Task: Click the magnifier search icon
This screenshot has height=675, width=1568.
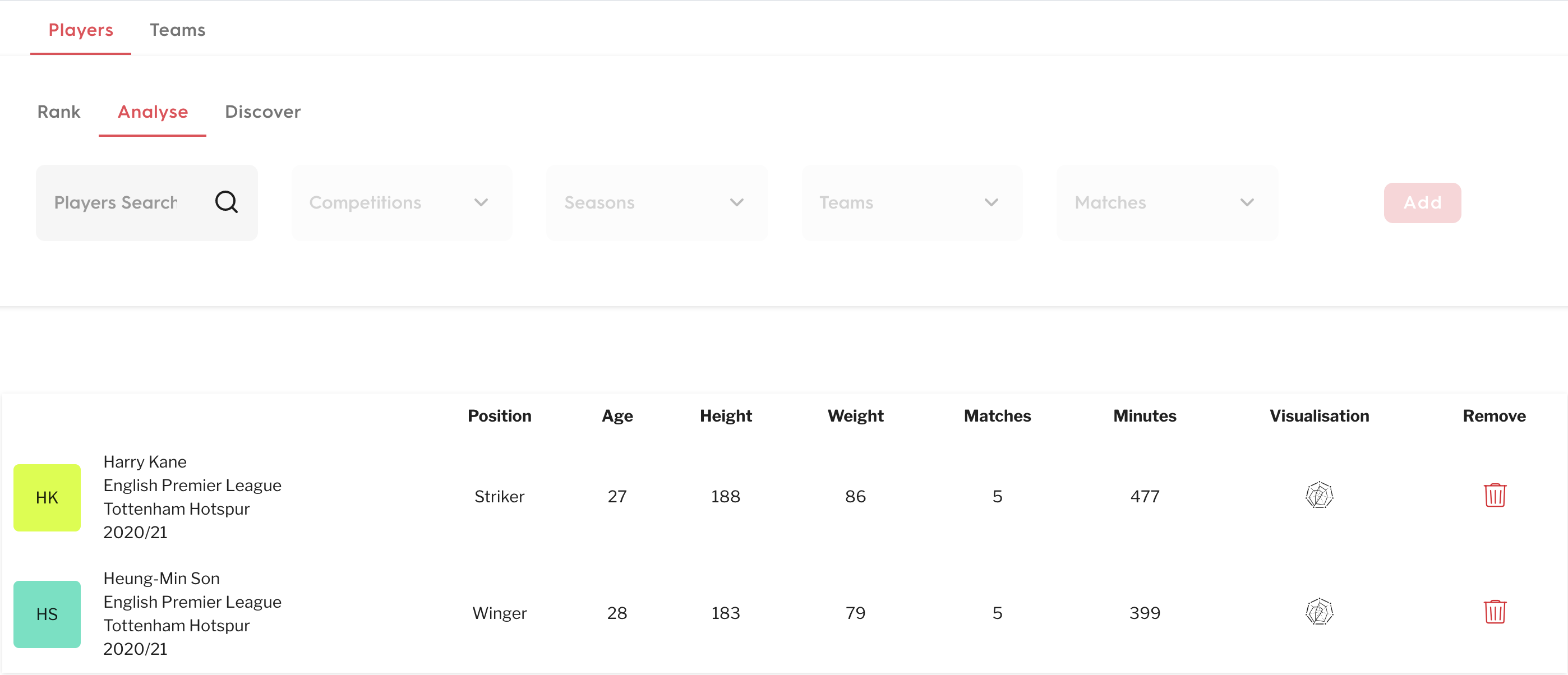Action: (227, 202)
